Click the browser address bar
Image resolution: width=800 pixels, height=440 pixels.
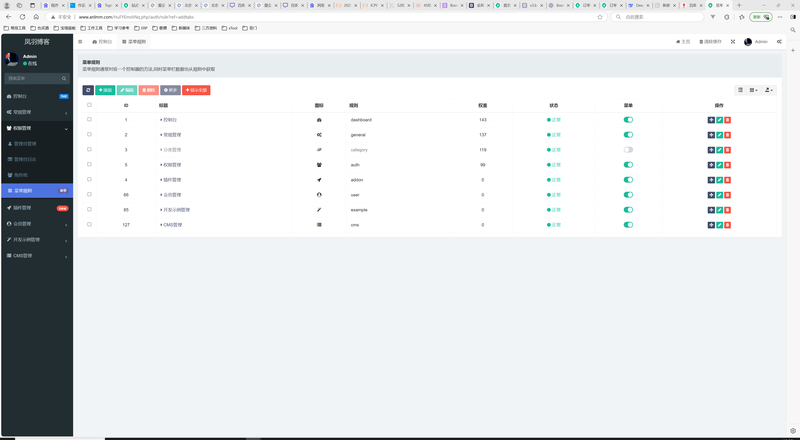point(327,17)
